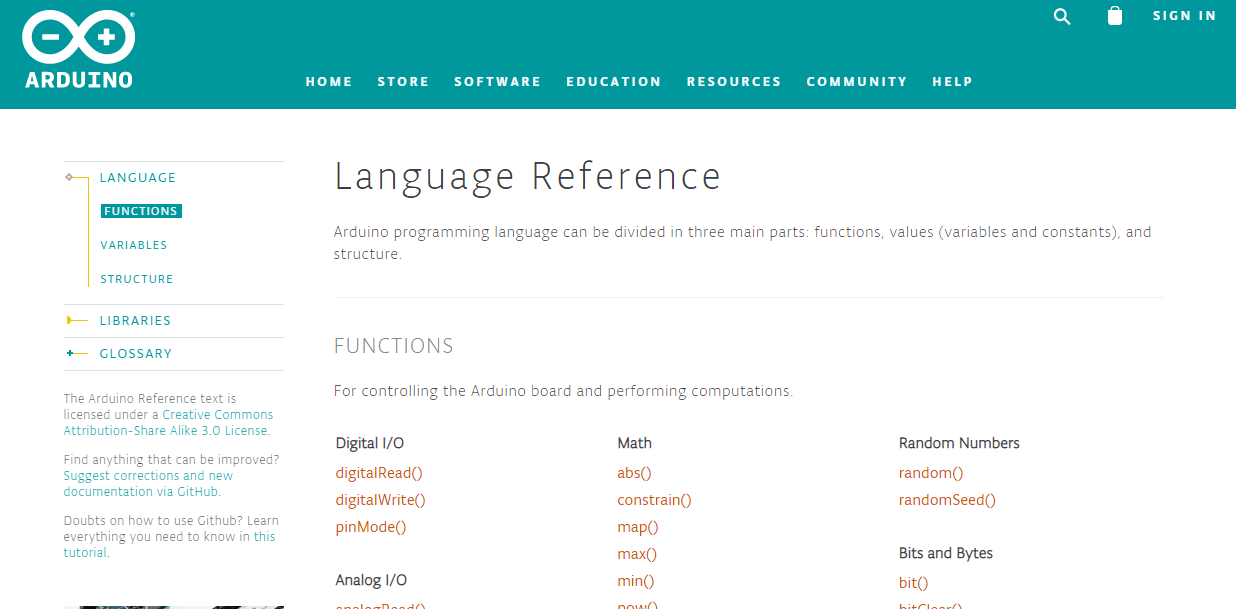This screenshot has height=609, width=1236.
Task: Click the Sign In button
Action: (1184, 16)
